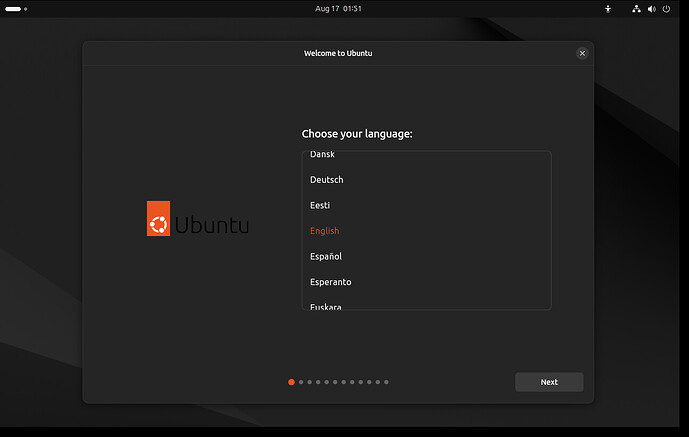
Task: Open the volume speaker icon
Action: tap(652, 9)
